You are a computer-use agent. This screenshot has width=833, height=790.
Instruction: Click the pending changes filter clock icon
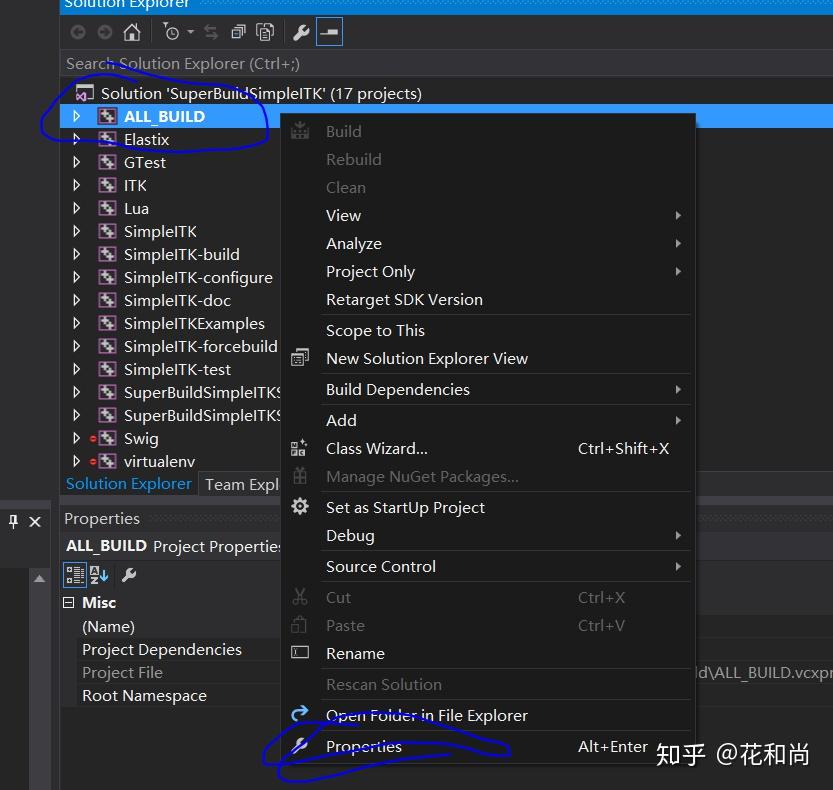pyautogui.click(x=172, y=31)
